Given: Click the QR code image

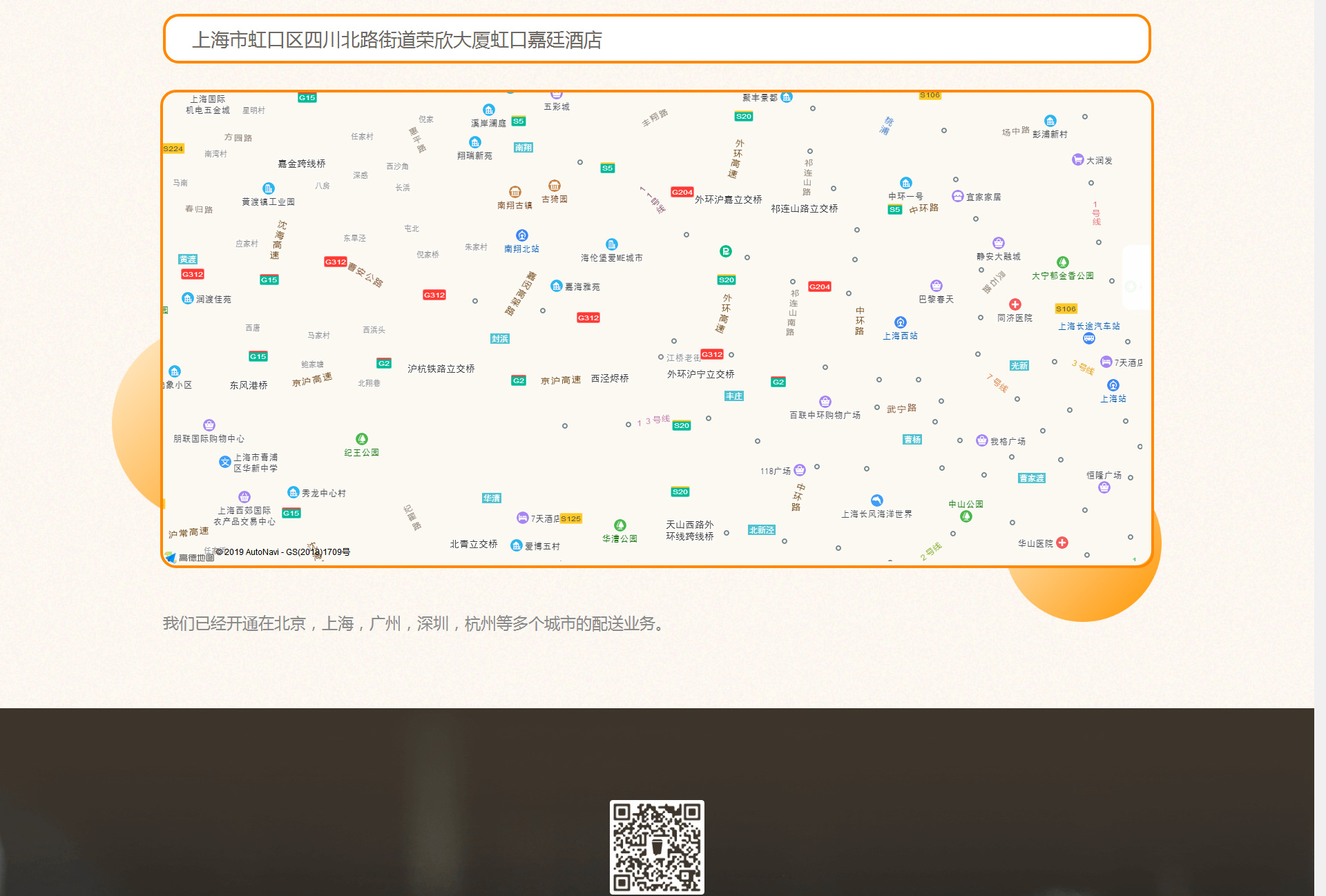Looking at the screenshot, I should 657,846.
